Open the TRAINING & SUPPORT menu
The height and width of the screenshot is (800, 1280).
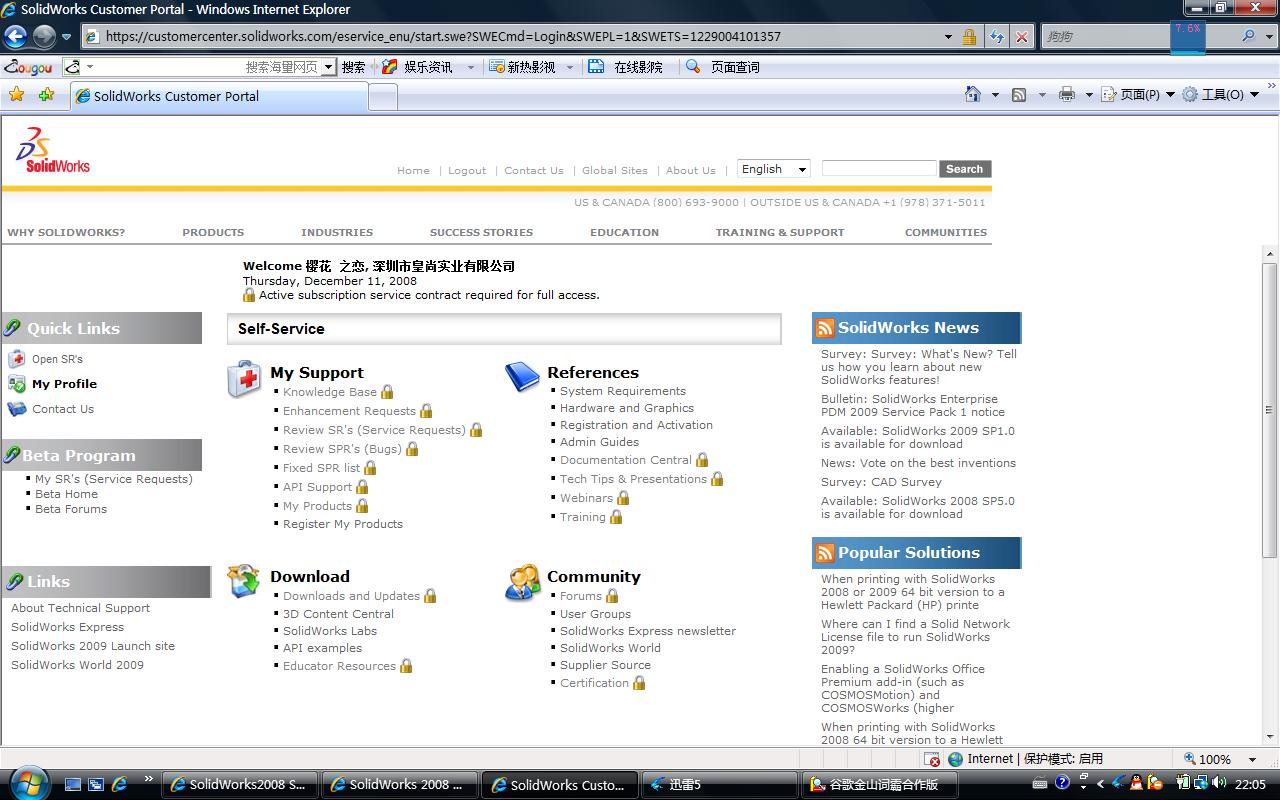click(780, 232)
